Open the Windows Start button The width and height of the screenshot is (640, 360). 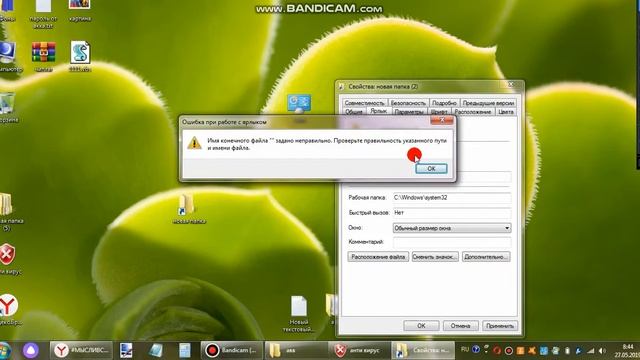5,350
